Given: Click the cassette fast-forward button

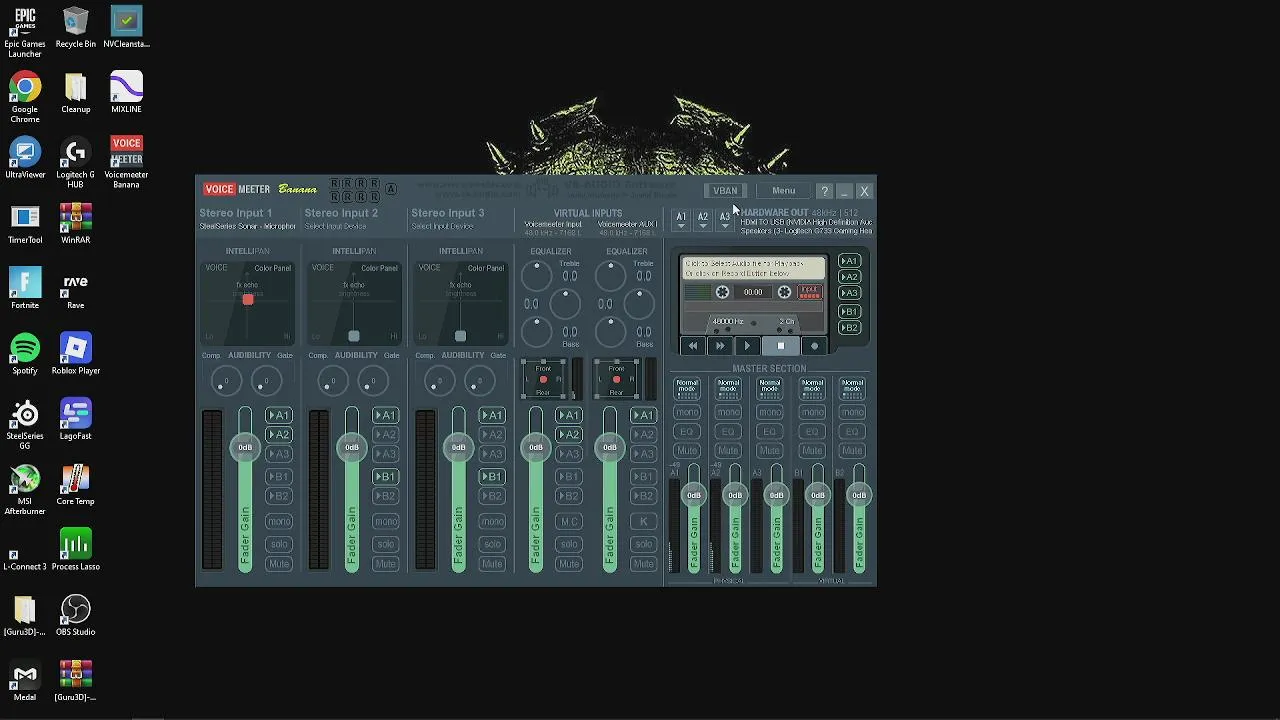Looking at the screenshot, I should click(720, 346).
